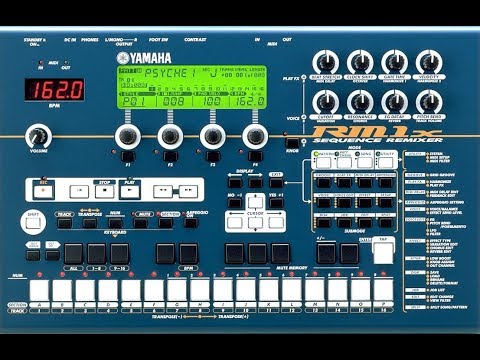The height and width of the screenshot is (360, 480).
Task: Click the CLOCK SHIFT knob
Action: click(360, 63)
